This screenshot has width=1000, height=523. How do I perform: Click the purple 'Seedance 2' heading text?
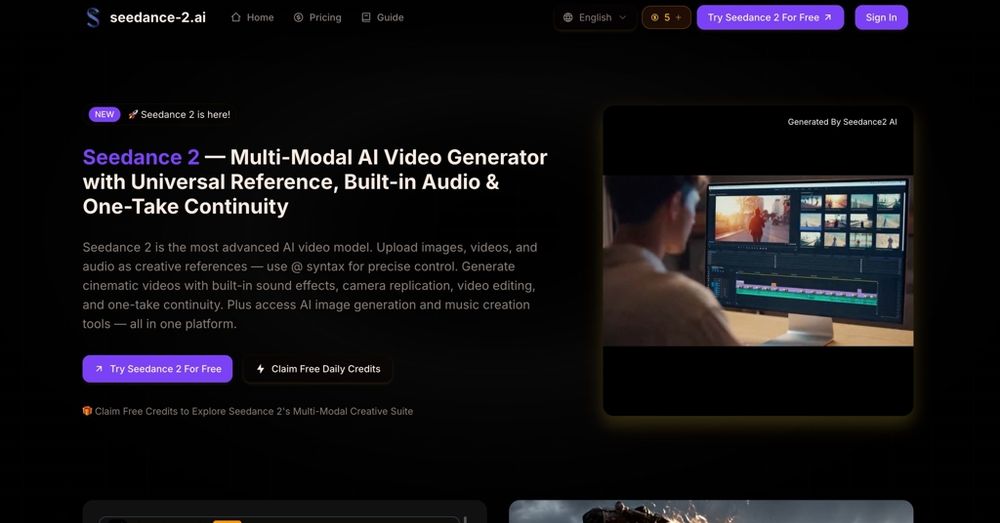pyautogui.click(x=141, y=157)
